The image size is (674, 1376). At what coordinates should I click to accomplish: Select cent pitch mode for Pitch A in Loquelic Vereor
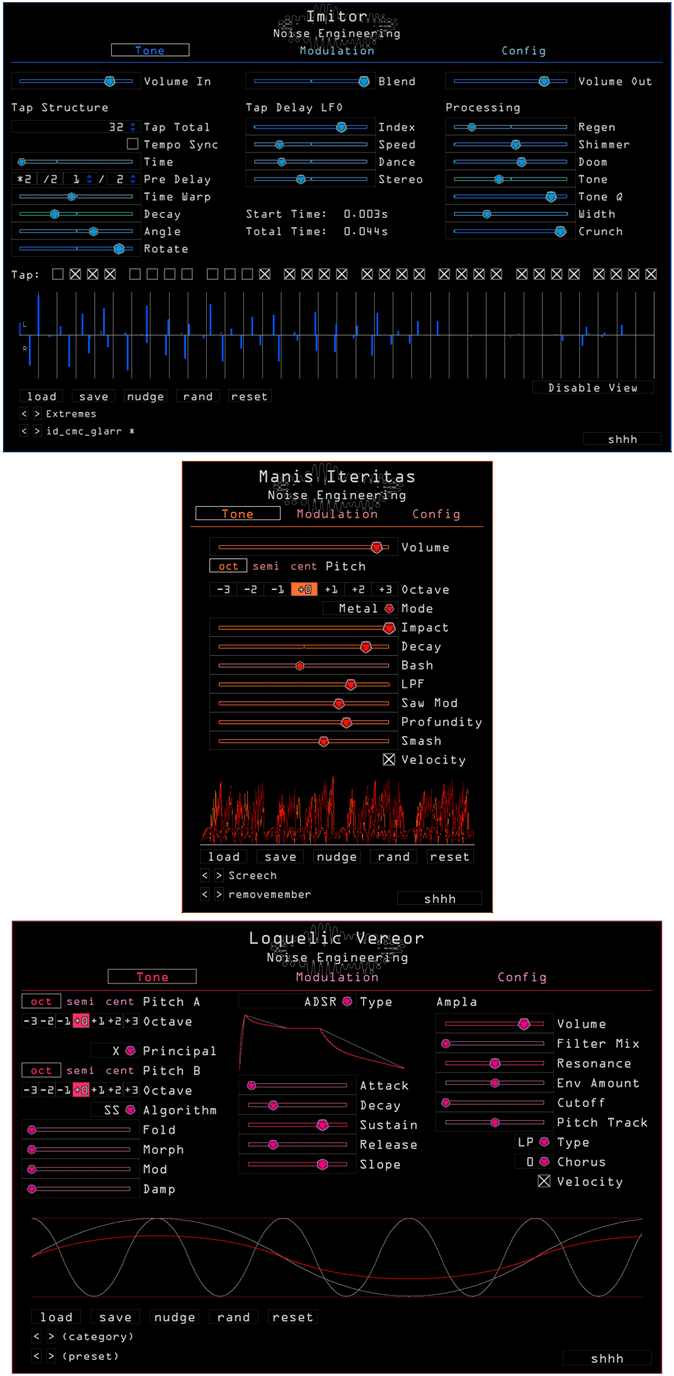click(x=120, y=1002)
